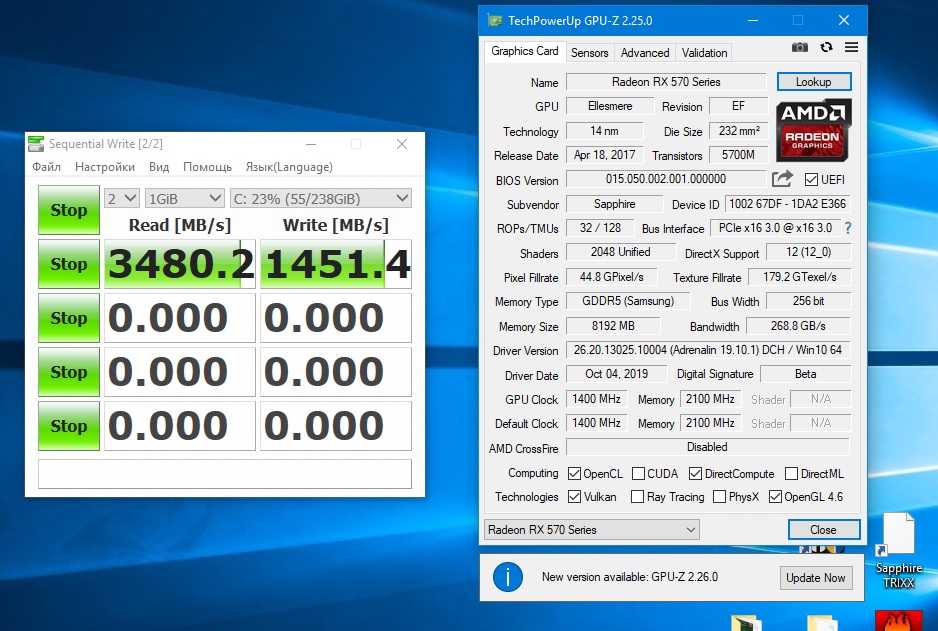Screen dimensions: 938x631
Task: Click the Pixel Fillrate value 44.8 GPixel/s
Action: point(611,277)
